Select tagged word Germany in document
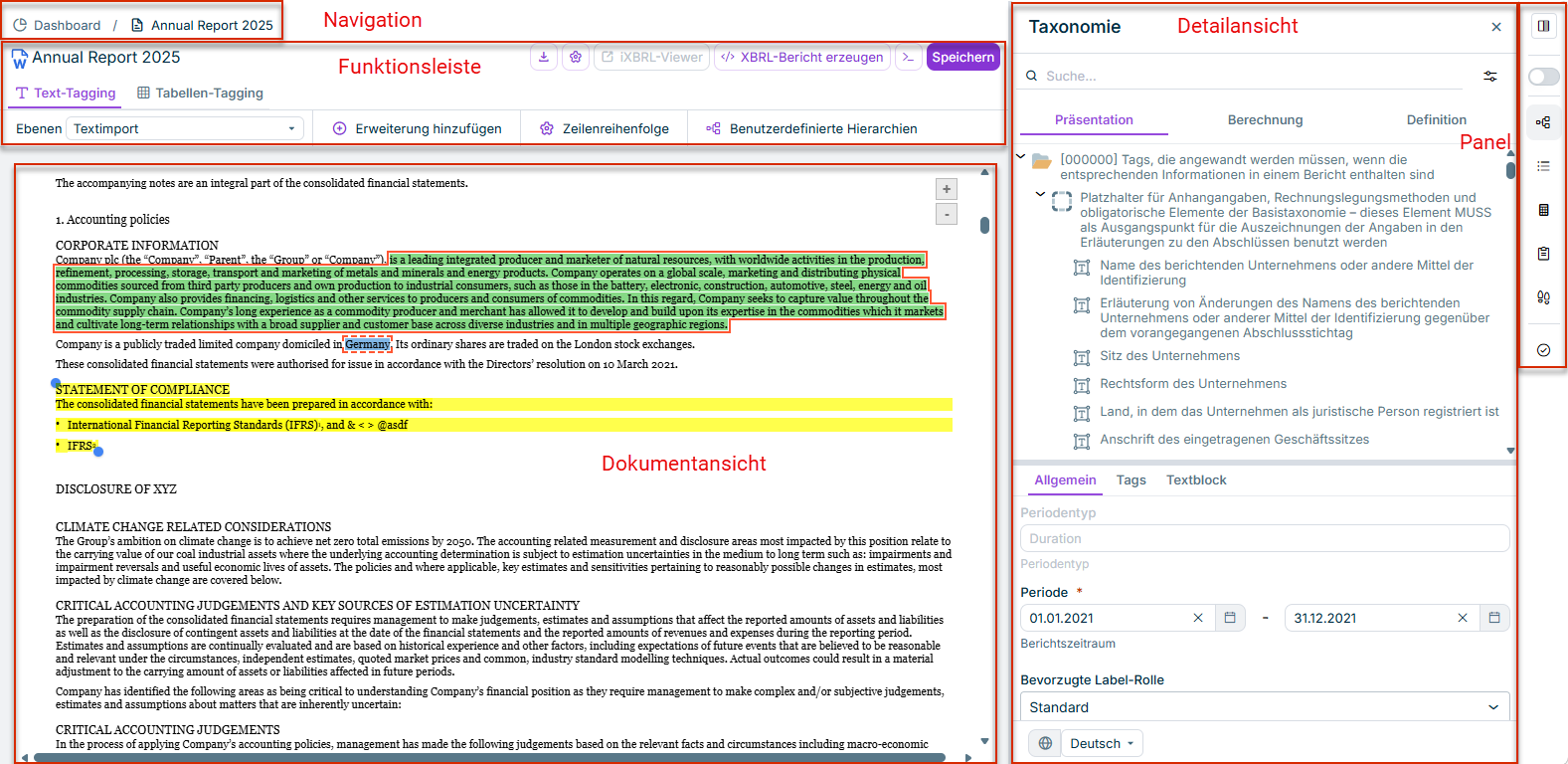Screen dimensions: 1568x764 point(367,344)
